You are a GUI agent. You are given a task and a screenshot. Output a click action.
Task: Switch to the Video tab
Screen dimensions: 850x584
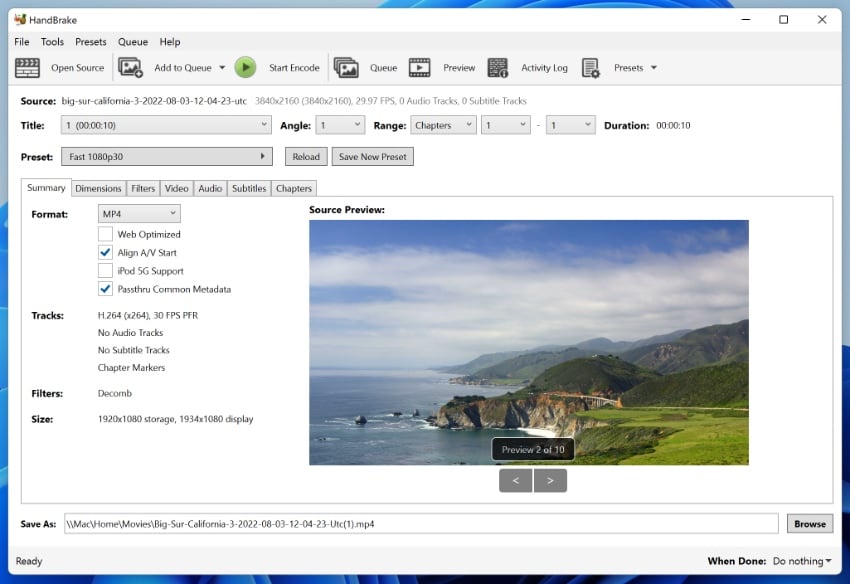click(x=177, y=188)
